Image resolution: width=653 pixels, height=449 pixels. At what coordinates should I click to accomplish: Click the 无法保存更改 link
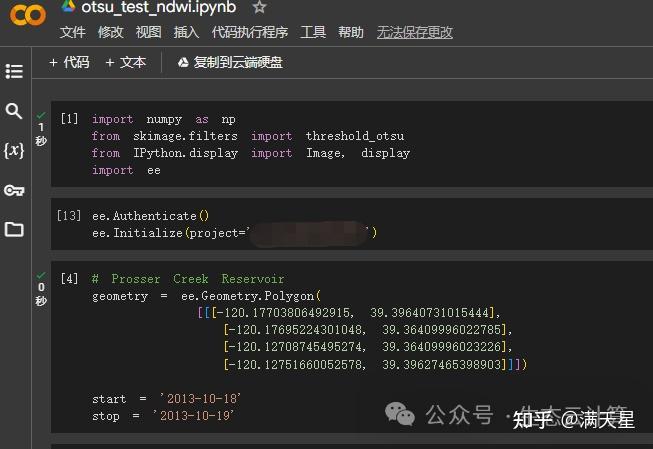tap(414, 32)
